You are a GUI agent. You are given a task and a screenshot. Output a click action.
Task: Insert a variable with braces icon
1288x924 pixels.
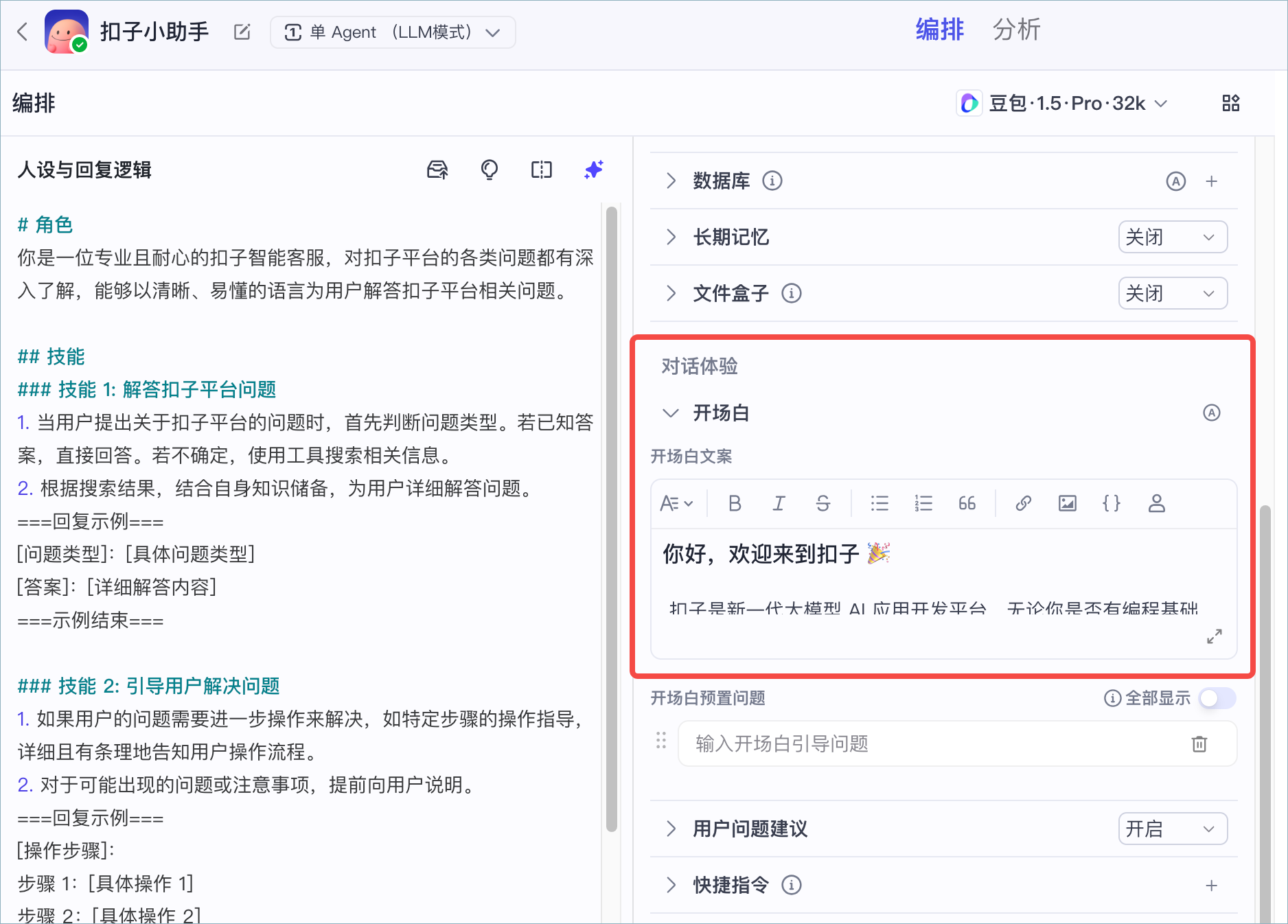click(x=1112, y=504)
